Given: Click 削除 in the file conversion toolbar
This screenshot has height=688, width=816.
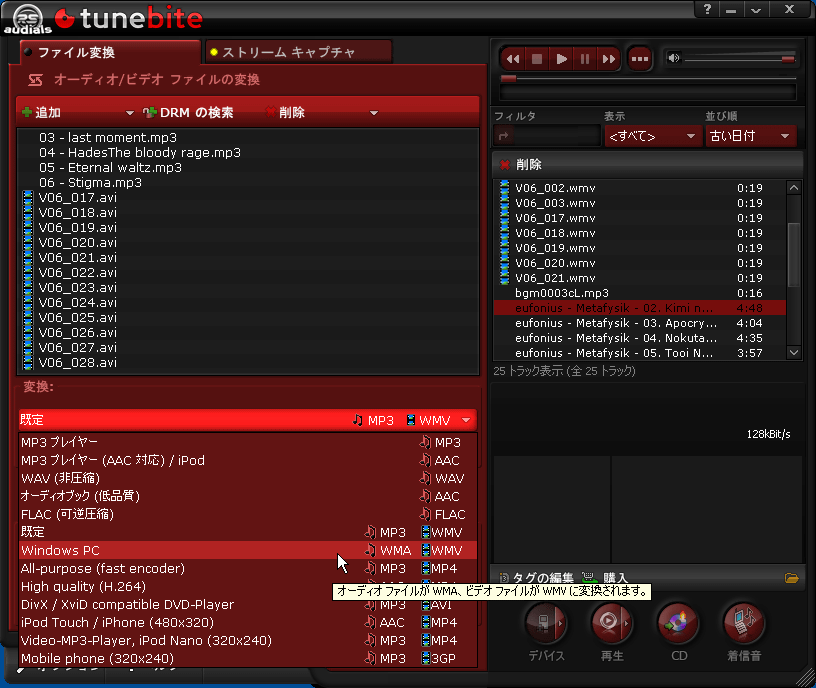Looking at the screenshot, I should (285, 112).
